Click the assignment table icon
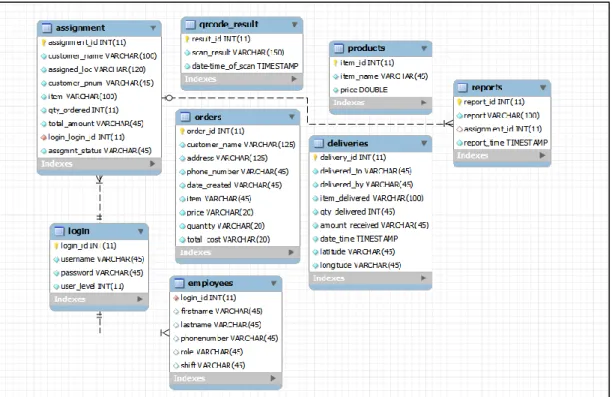This screenshot has width=612, height=397. (x=46, y=28)
